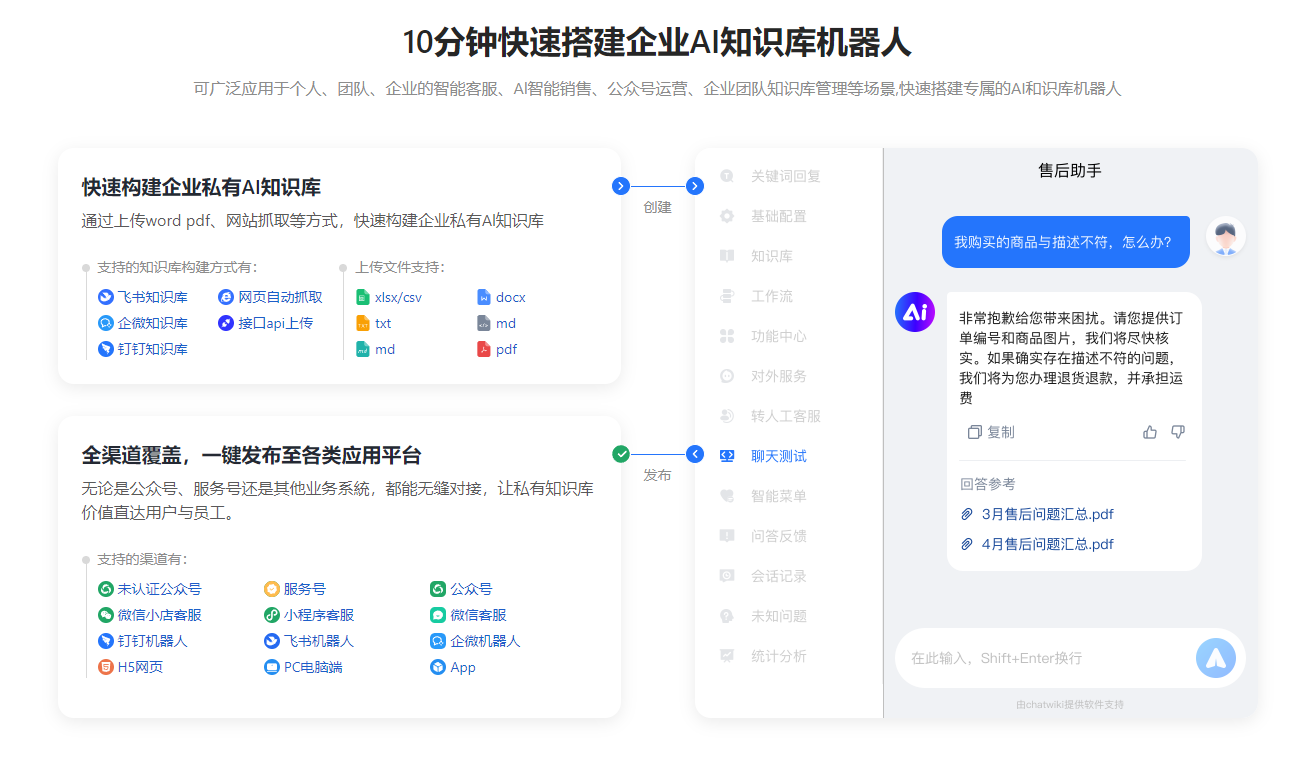Click the blue right-chevron next to 创建

pyautogui.click(x=621, y=186)
